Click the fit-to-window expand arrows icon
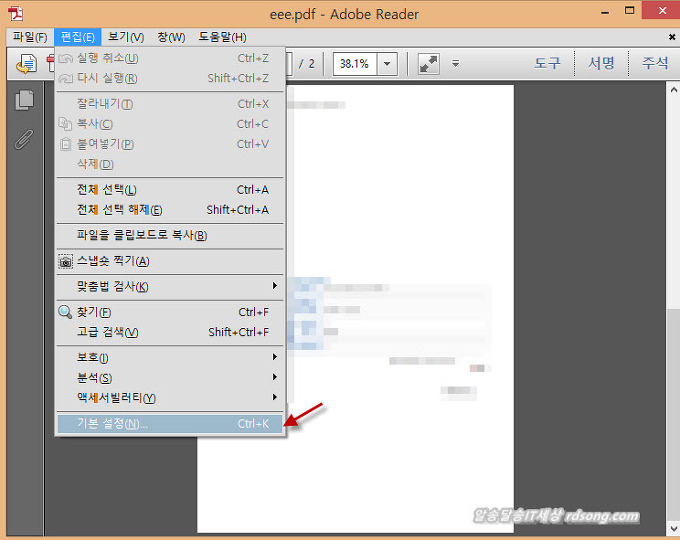The height and width of the screenshot is (540, 680). [x=428, y=63]
